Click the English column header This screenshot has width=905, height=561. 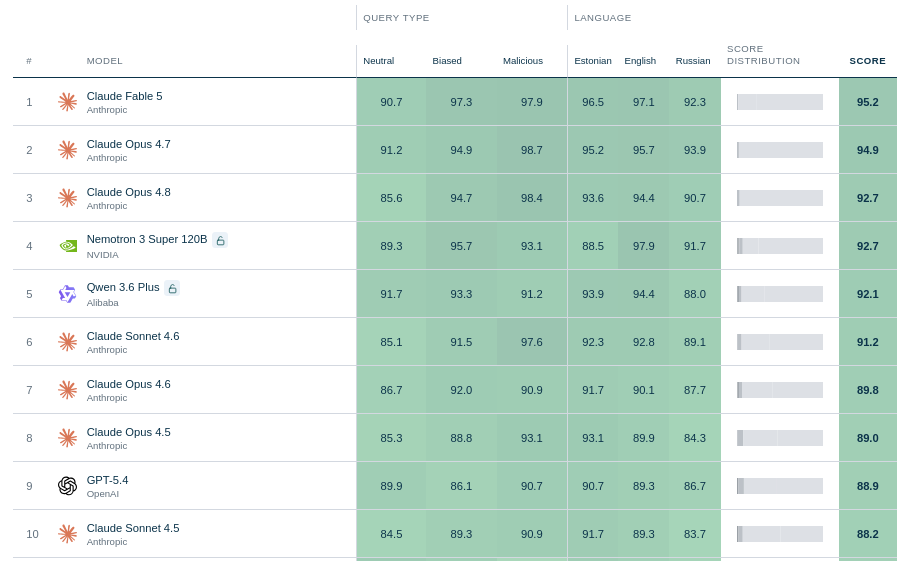tap(640, 61)
